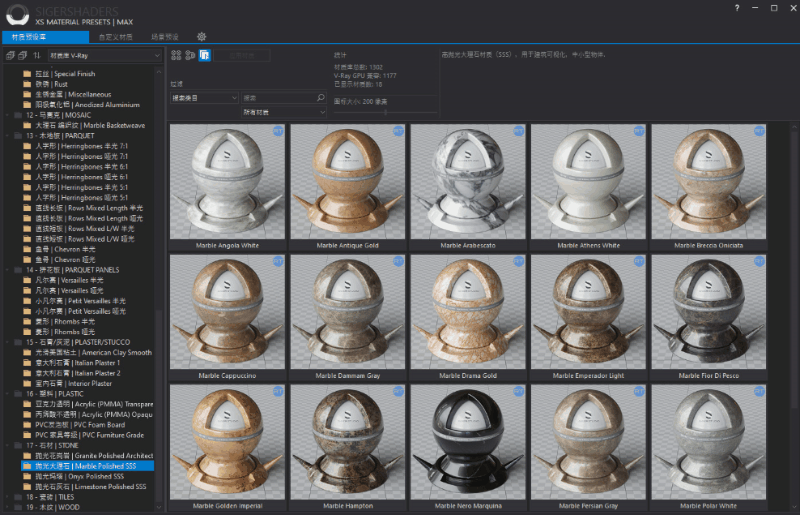Click the collapse all categories icon

[22, 56]
